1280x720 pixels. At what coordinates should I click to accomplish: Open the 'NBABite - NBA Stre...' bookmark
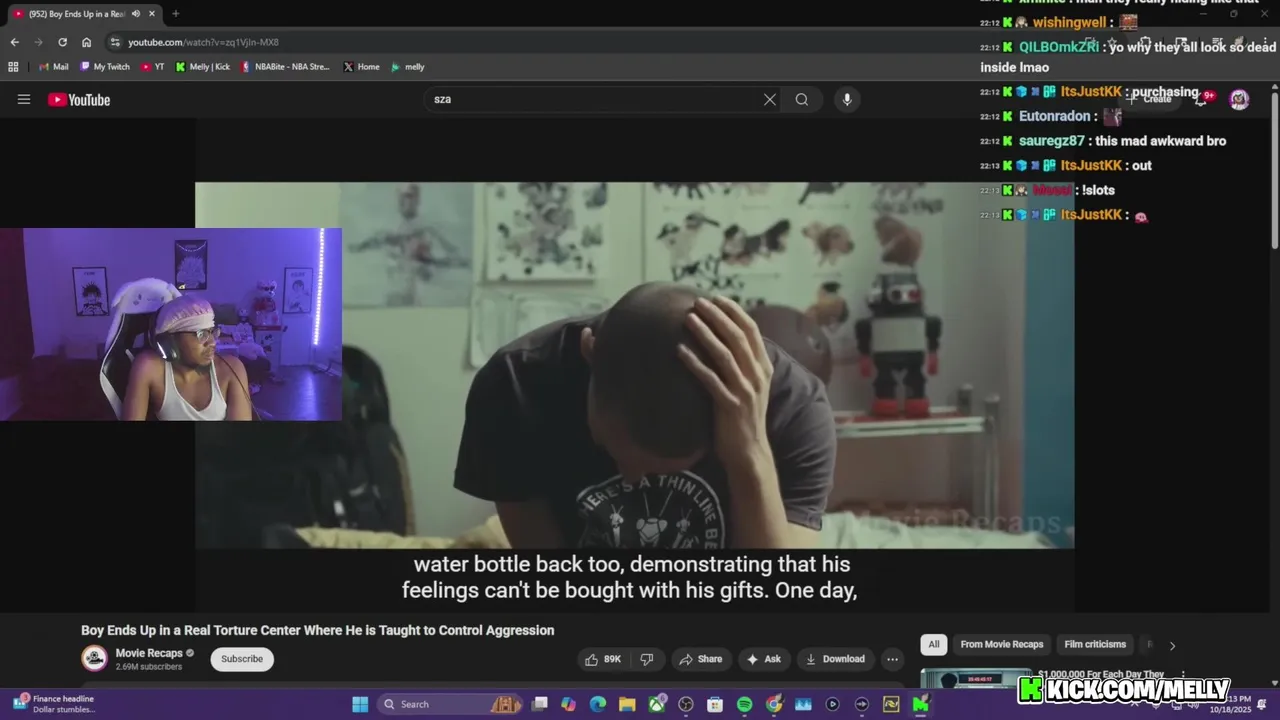(x=284, y=67)
